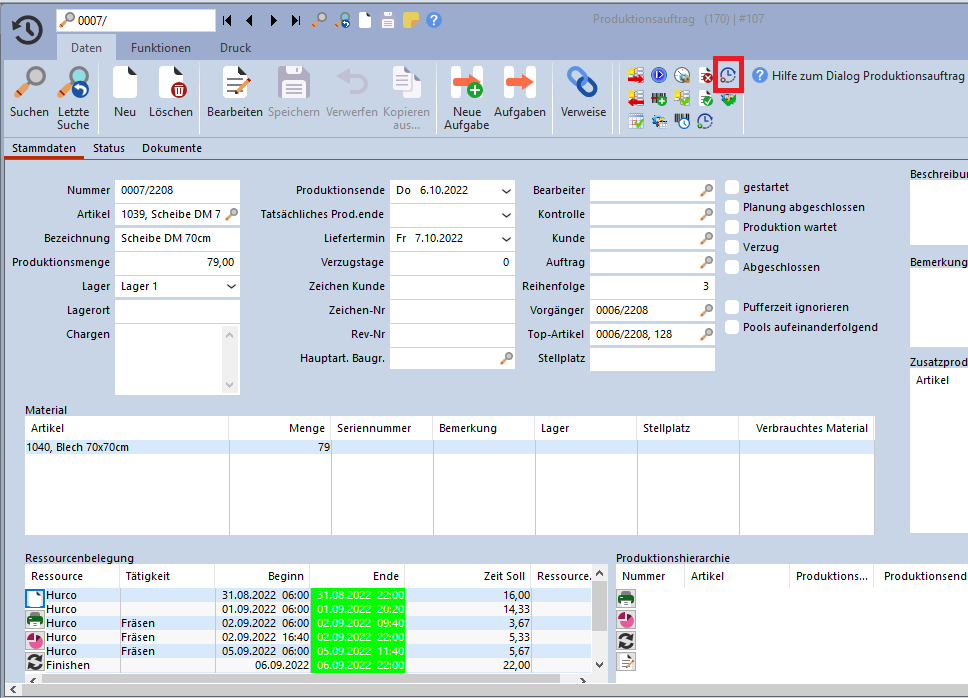Expand the Lager dropdown
The height and width of the screenshot is (698, 968).
pyautogui.click(x=231, y=286)
